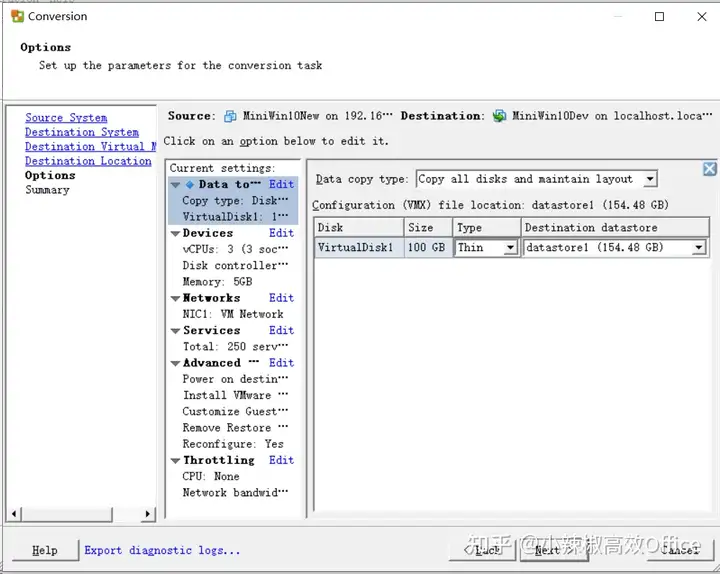Select the Summary step in sidebar

(47, 190)
